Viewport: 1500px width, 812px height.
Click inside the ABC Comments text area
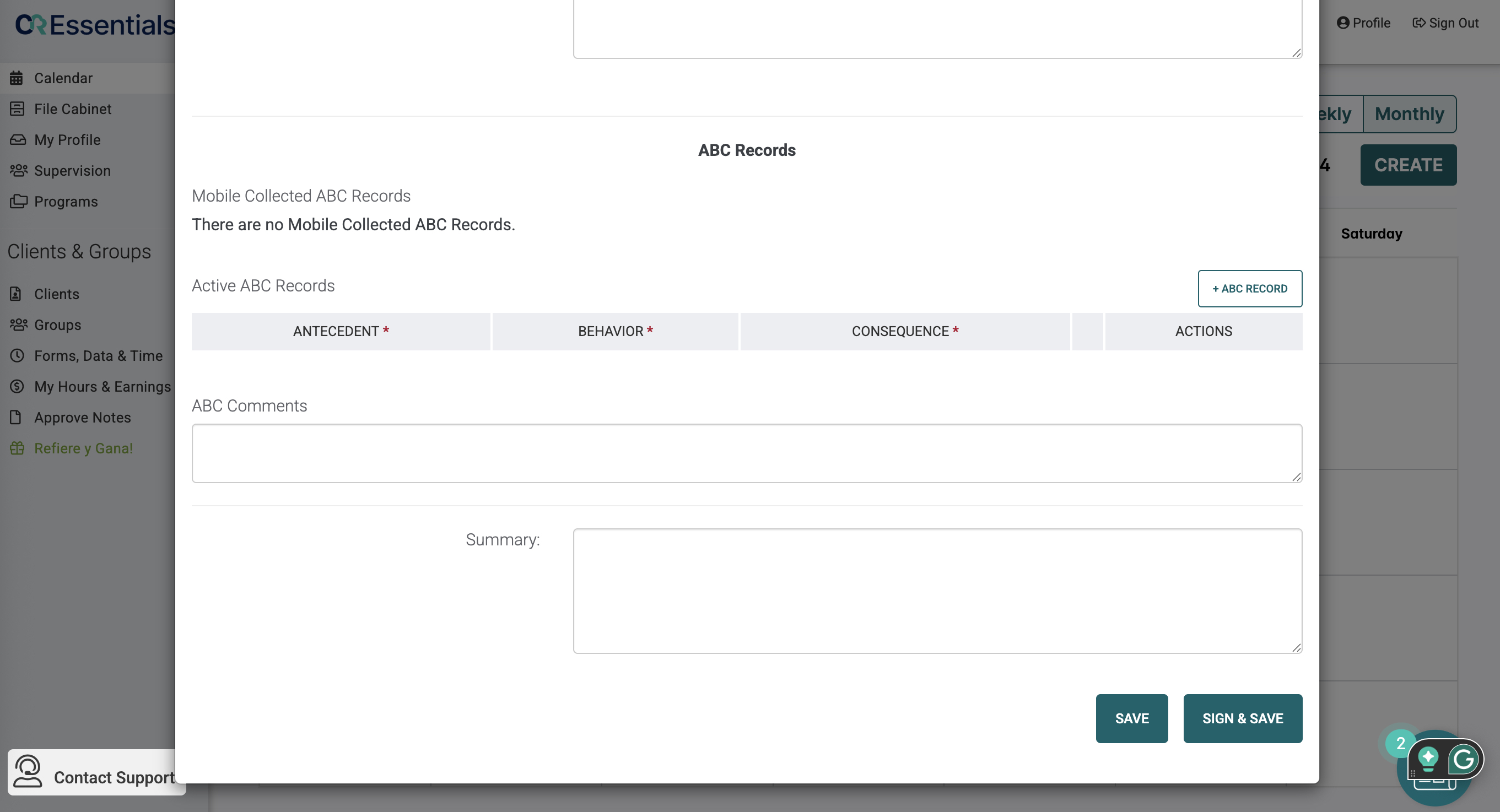click(747, 453)
